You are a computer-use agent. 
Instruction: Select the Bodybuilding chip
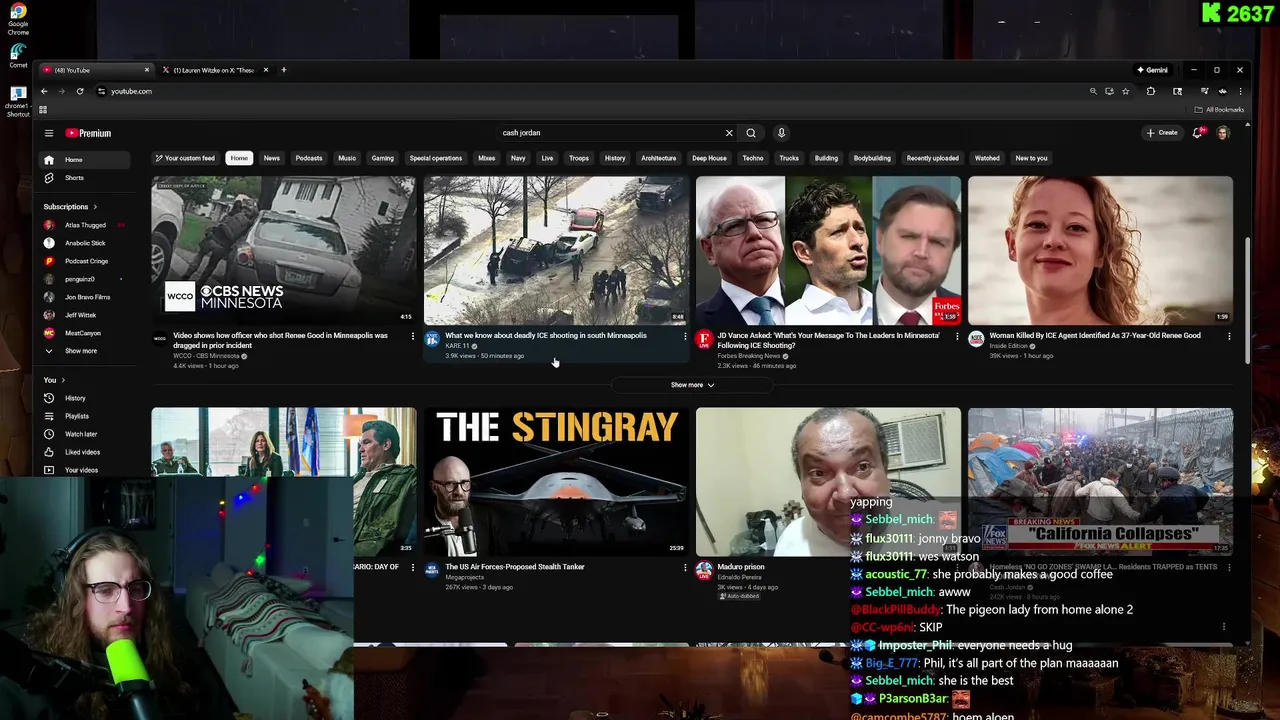(871, 158)
